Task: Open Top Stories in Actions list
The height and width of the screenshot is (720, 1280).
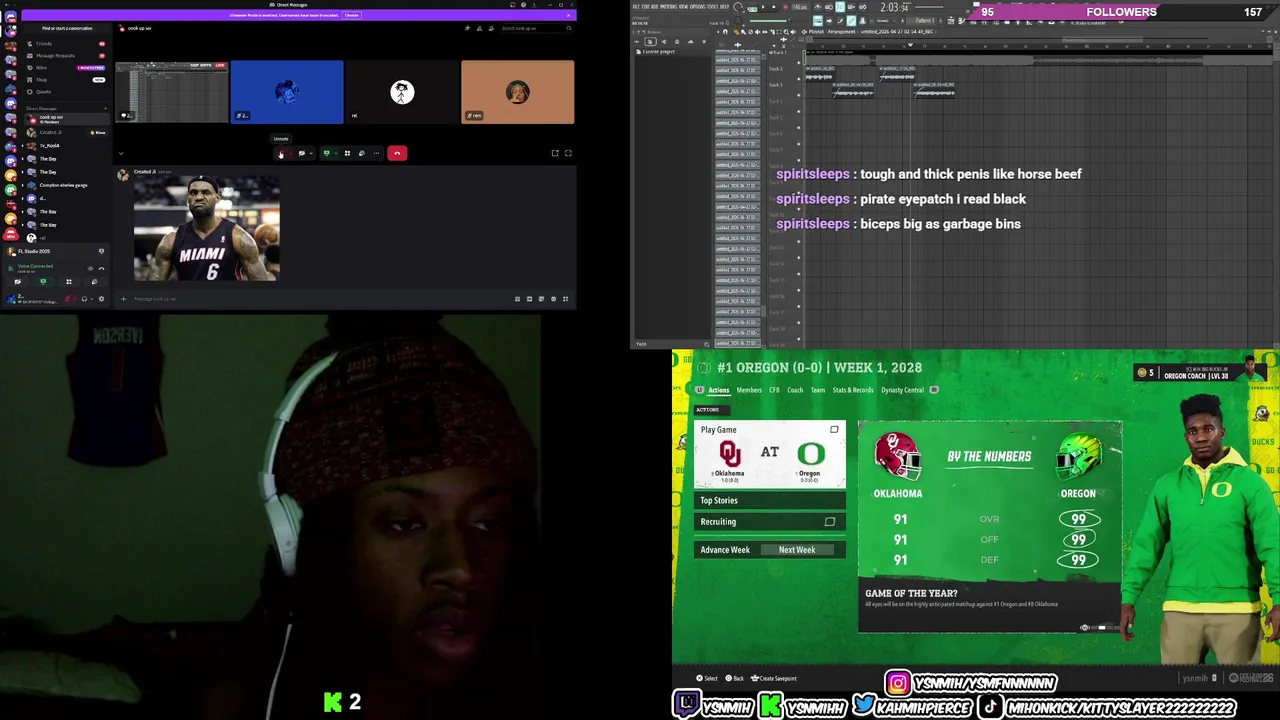Action: (770, 500)
